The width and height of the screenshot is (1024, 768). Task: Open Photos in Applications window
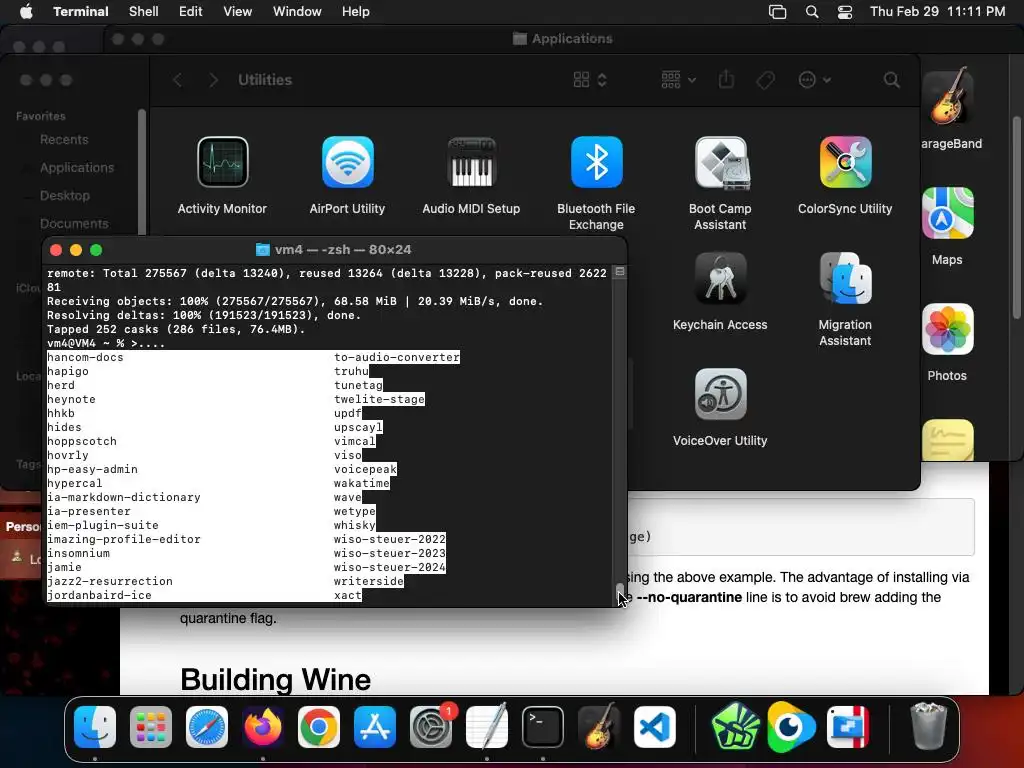click(x=948, y=329)
